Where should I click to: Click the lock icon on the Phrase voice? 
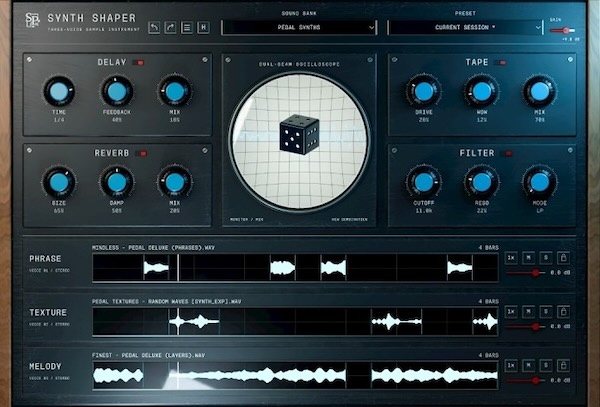(563, 258)
